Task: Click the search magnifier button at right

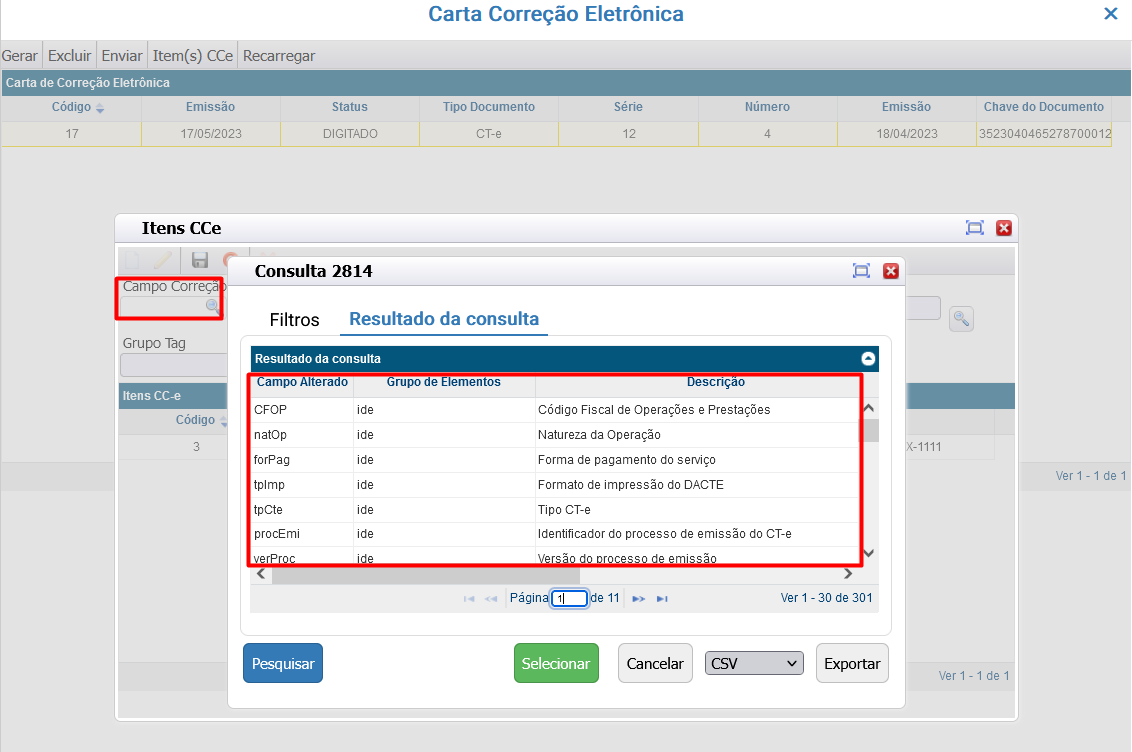Action: click(961, 319)
